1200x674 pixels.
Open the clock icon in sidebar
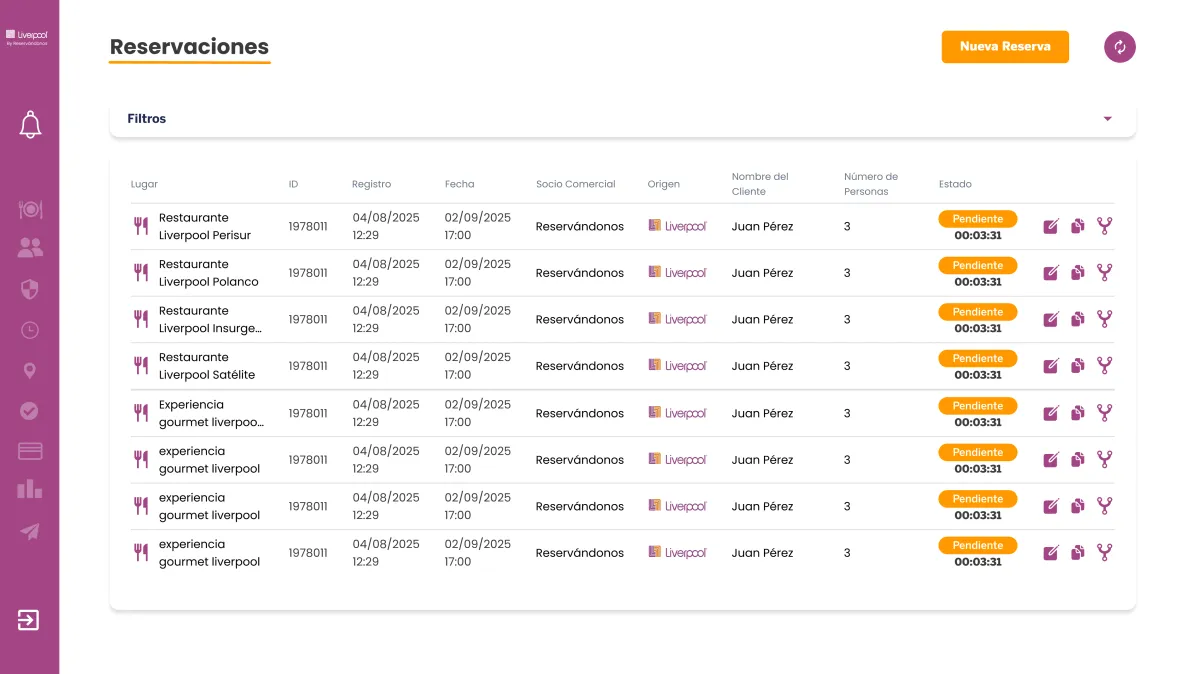[30, 330]
